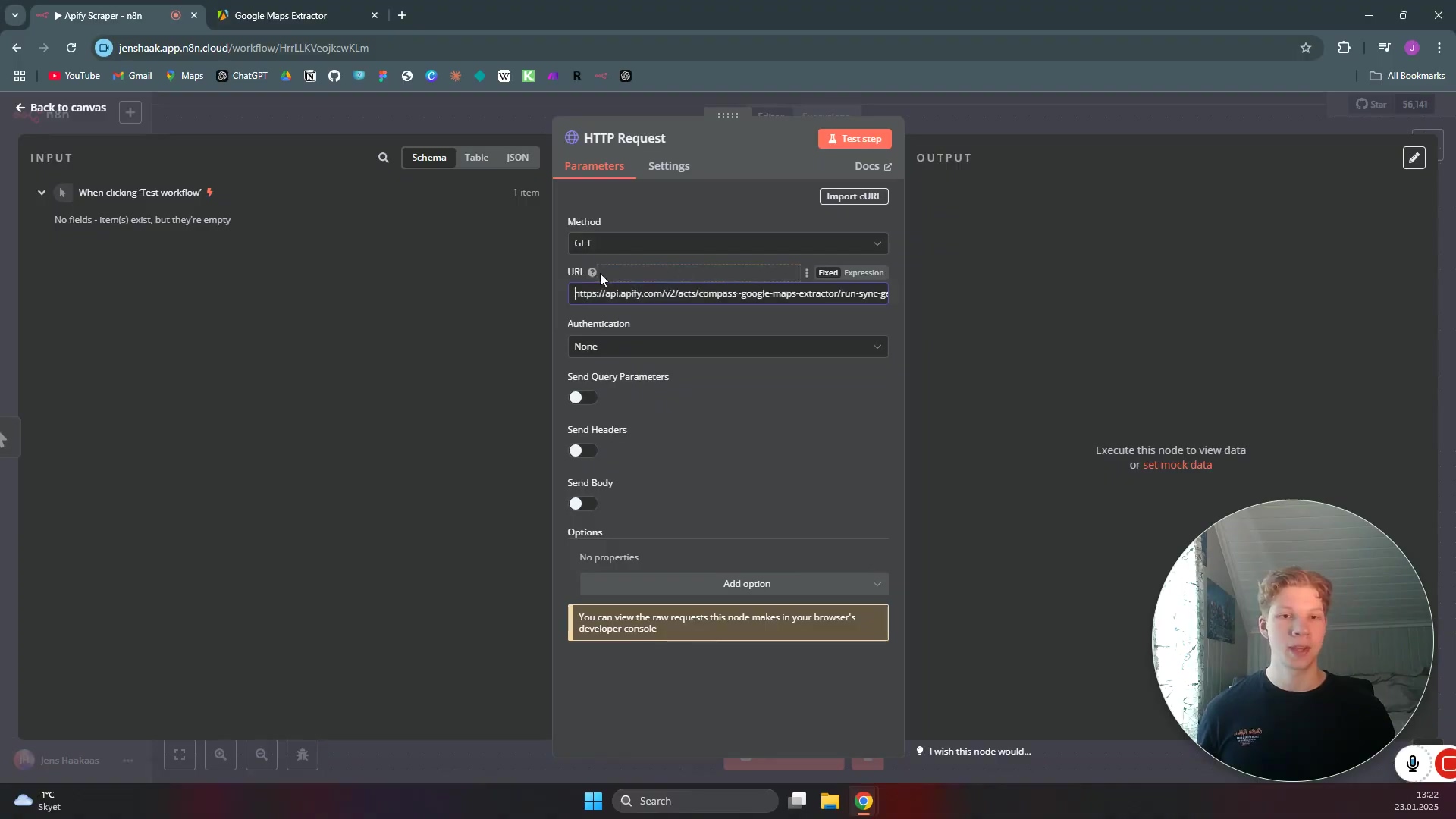Switch to the Settings tab
Image resolution: width=1456 pixels, height=819 pixels.
tap(669, 166)
